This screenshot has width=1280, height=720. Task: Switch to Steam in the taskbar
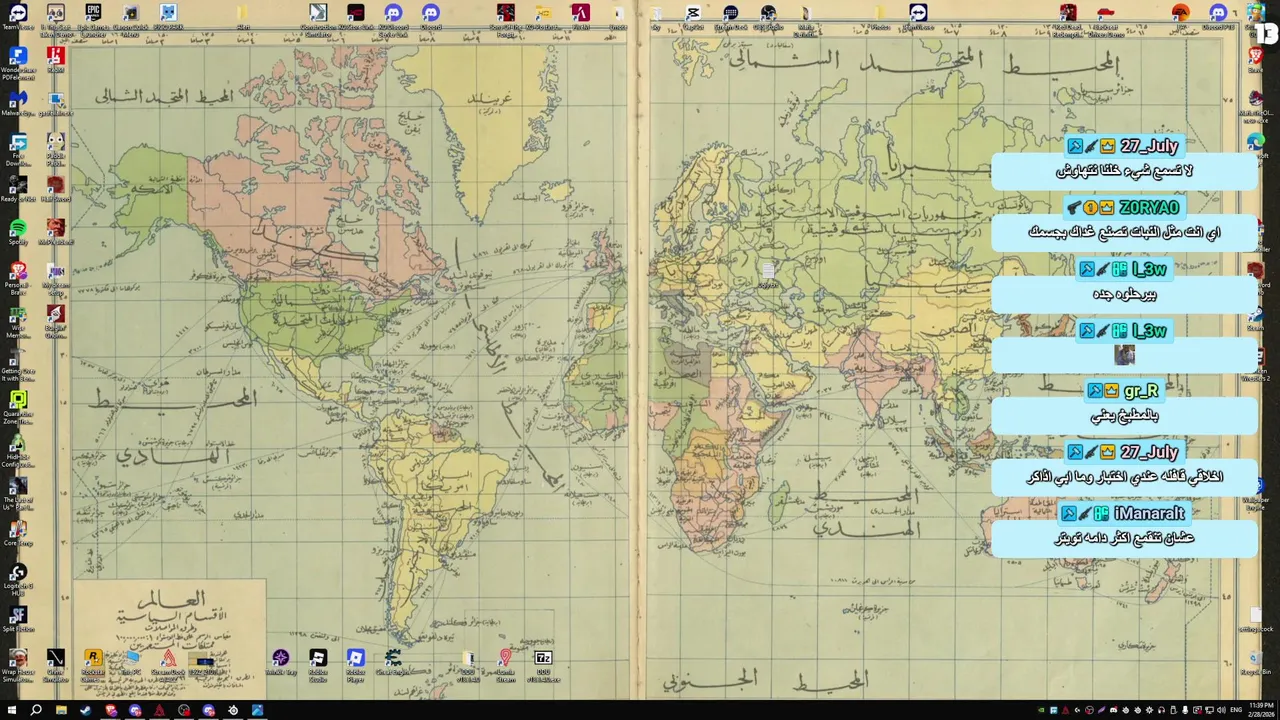coord(86,710)
